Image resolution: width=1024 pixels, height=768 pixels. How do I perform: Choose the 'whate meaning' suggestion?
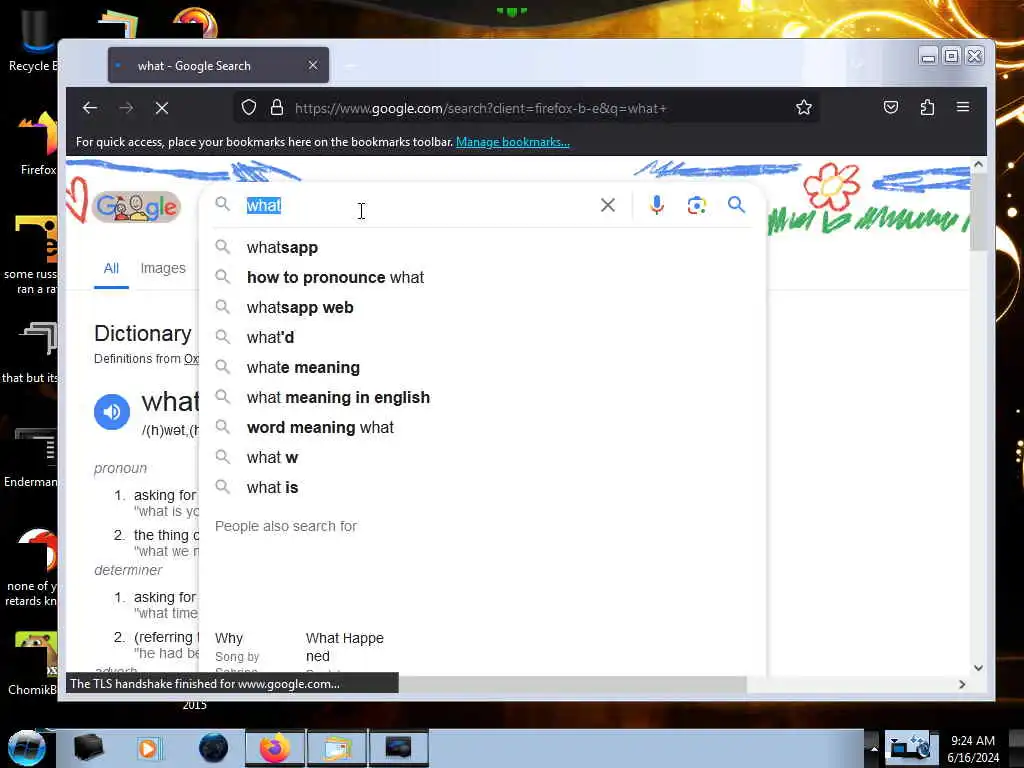coord(482,368)
